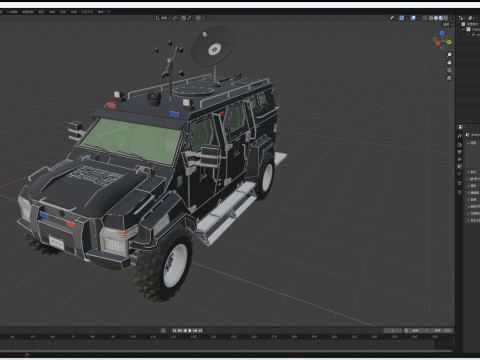This screenshot has width=480, height=360.
Task: Click the red X axis on navigation gizmo
Action: (x=438, y=43)
